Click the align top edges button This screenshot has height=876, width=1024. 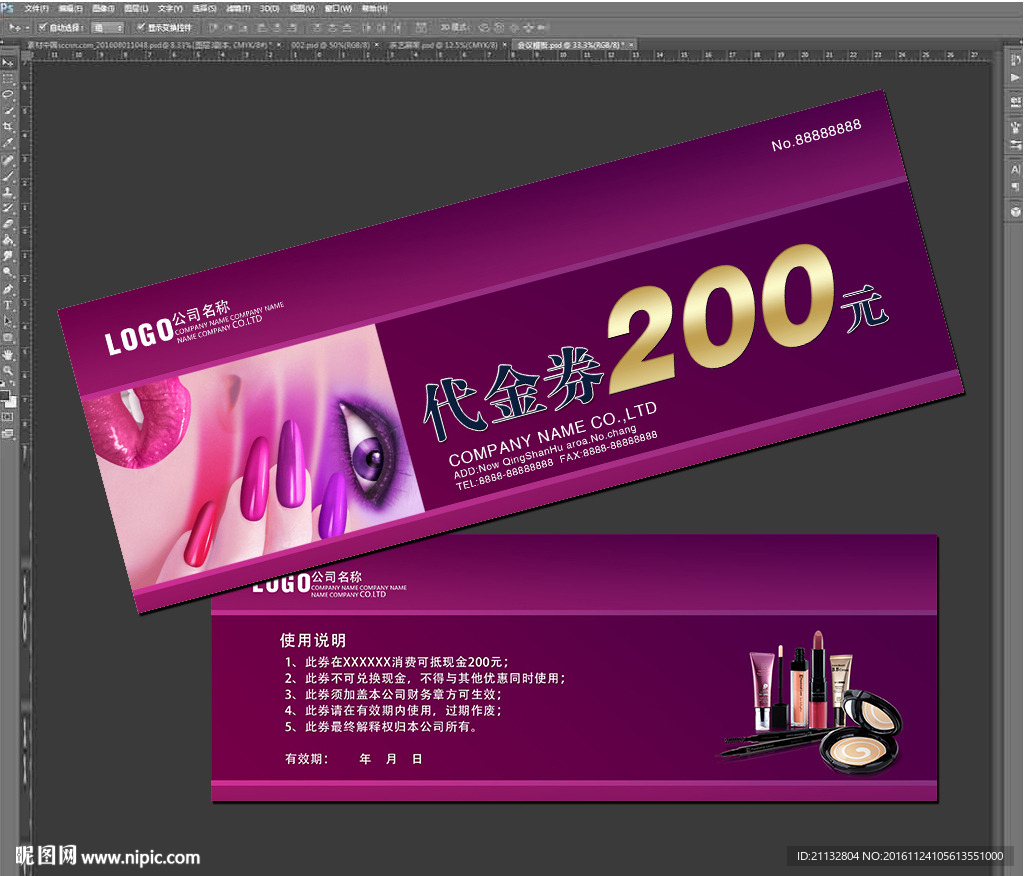(x=212, y=27)
